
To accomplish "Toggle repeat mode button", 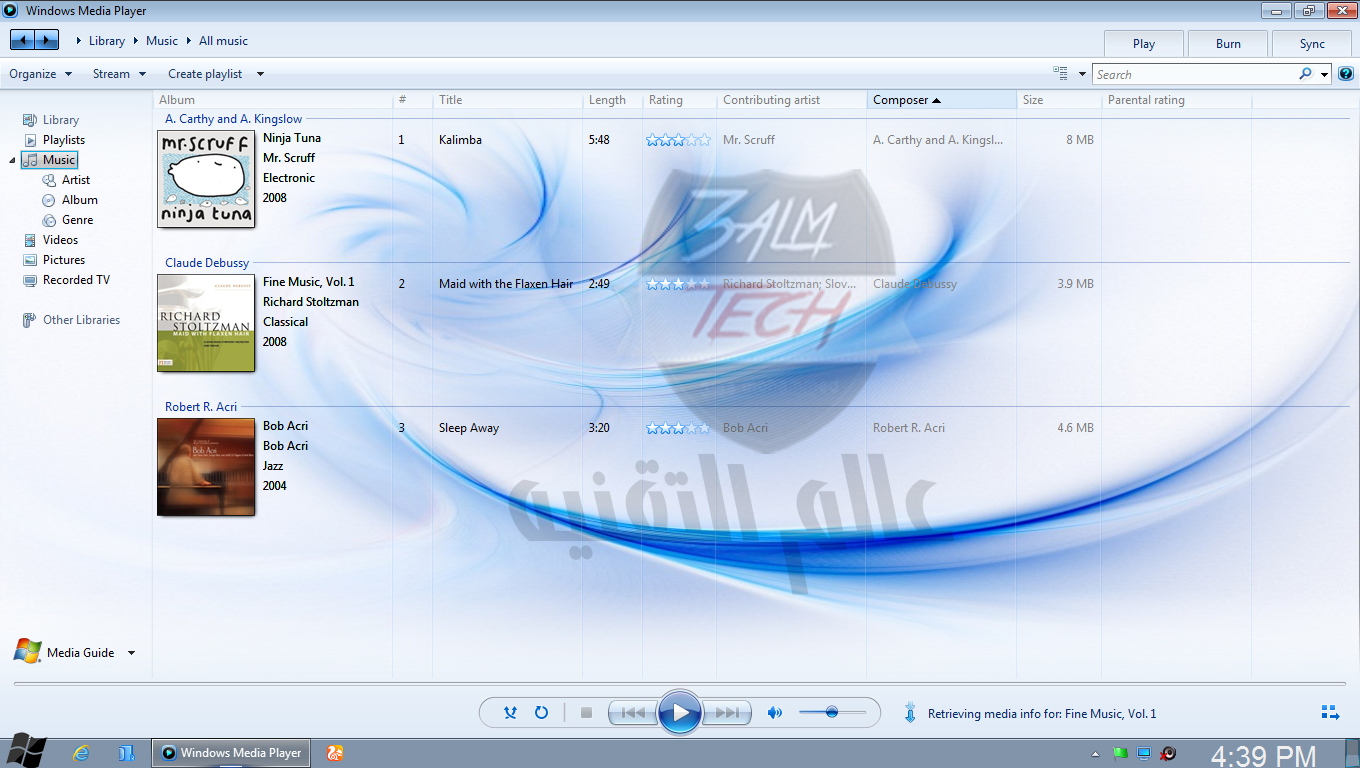I will (x=541, y=713).
